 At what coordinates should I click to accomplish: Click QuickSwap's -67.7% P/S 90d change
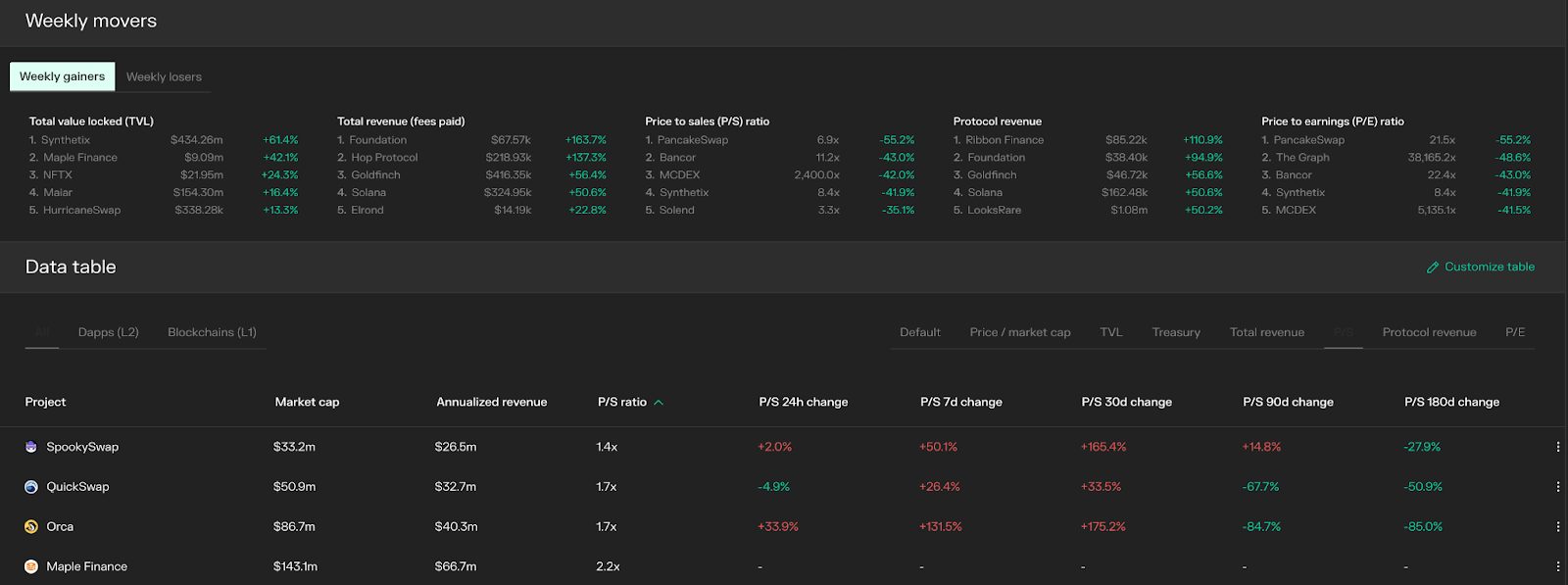[1260, 487]
